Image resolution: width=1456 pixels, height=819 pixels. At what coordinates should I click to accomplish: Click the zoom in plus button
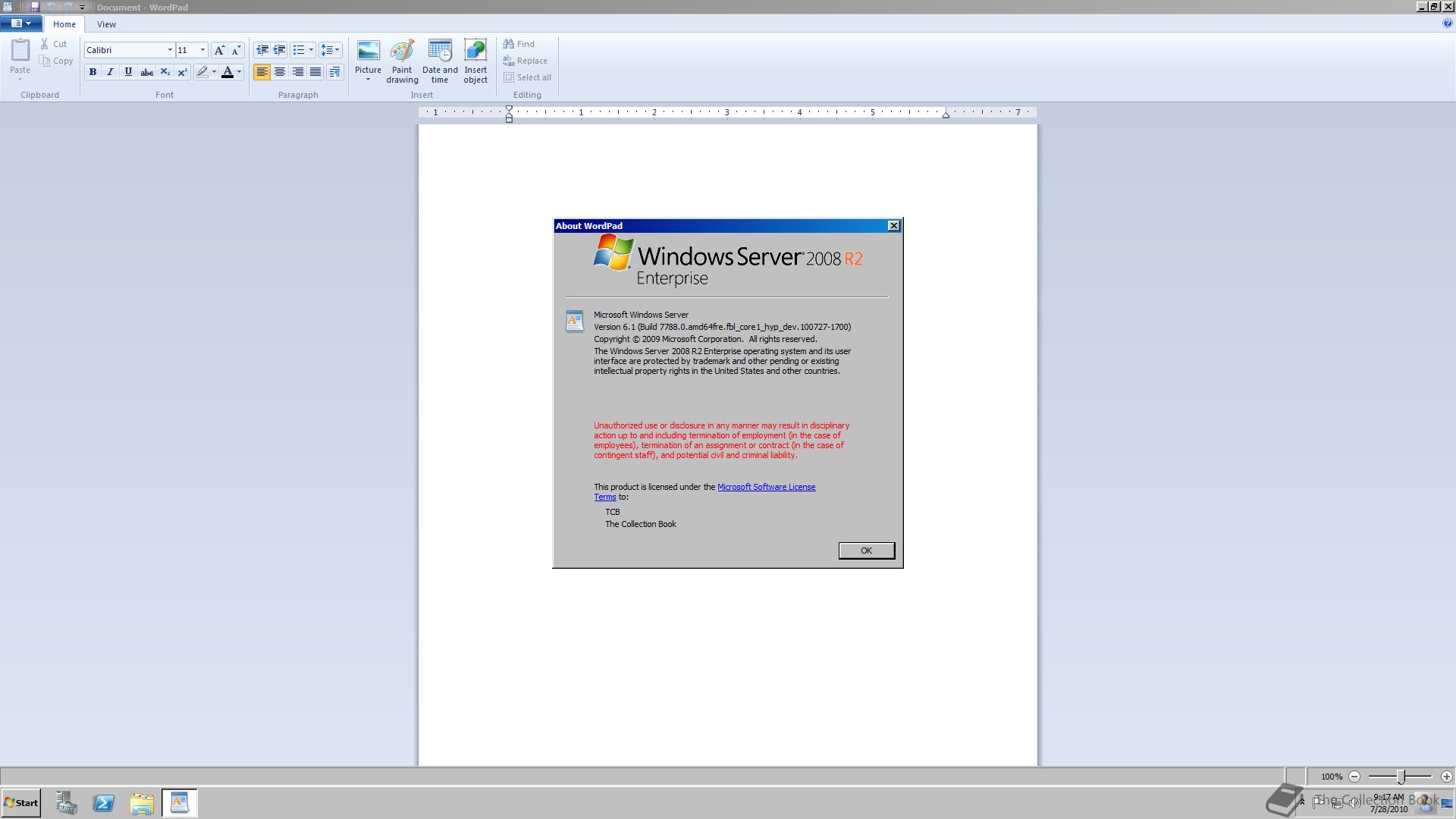pyautogui.click(x=1447, y=777)
